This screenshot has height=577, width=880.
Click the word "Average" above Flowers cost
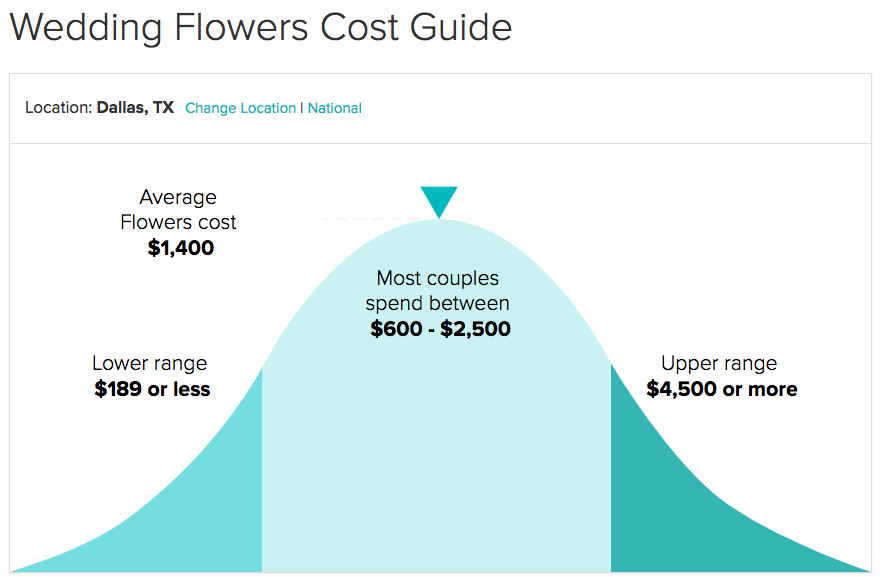pyautogui.click(x=178, y=197)
